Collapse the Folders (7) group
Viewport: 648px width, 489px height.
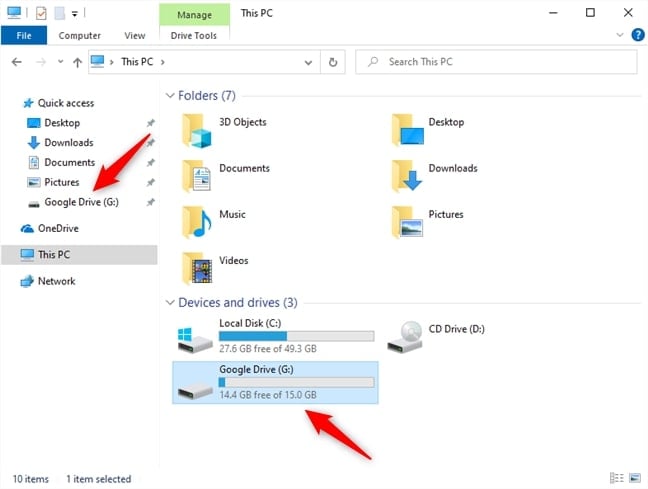[169, 95]
